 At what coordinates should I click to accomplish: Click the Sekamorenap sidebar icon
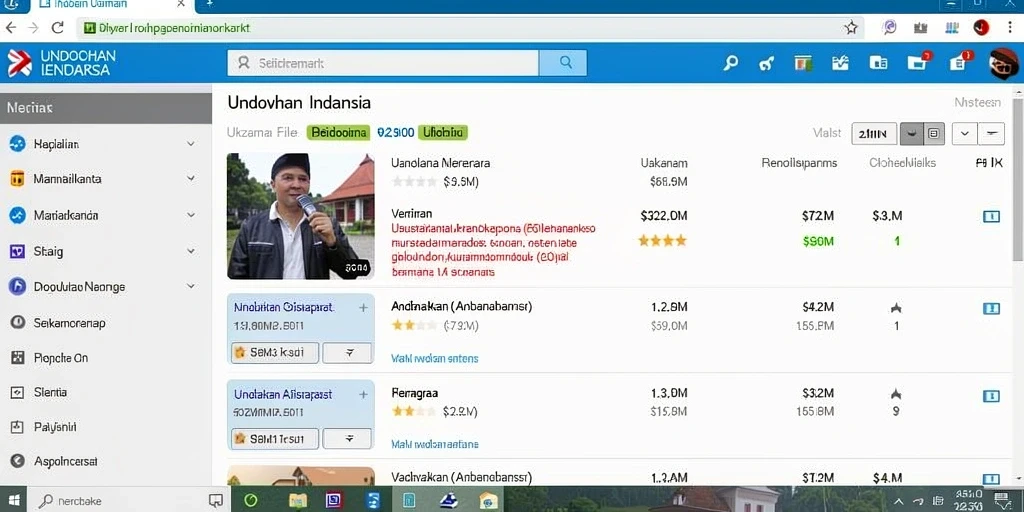(x=18, y=323)
